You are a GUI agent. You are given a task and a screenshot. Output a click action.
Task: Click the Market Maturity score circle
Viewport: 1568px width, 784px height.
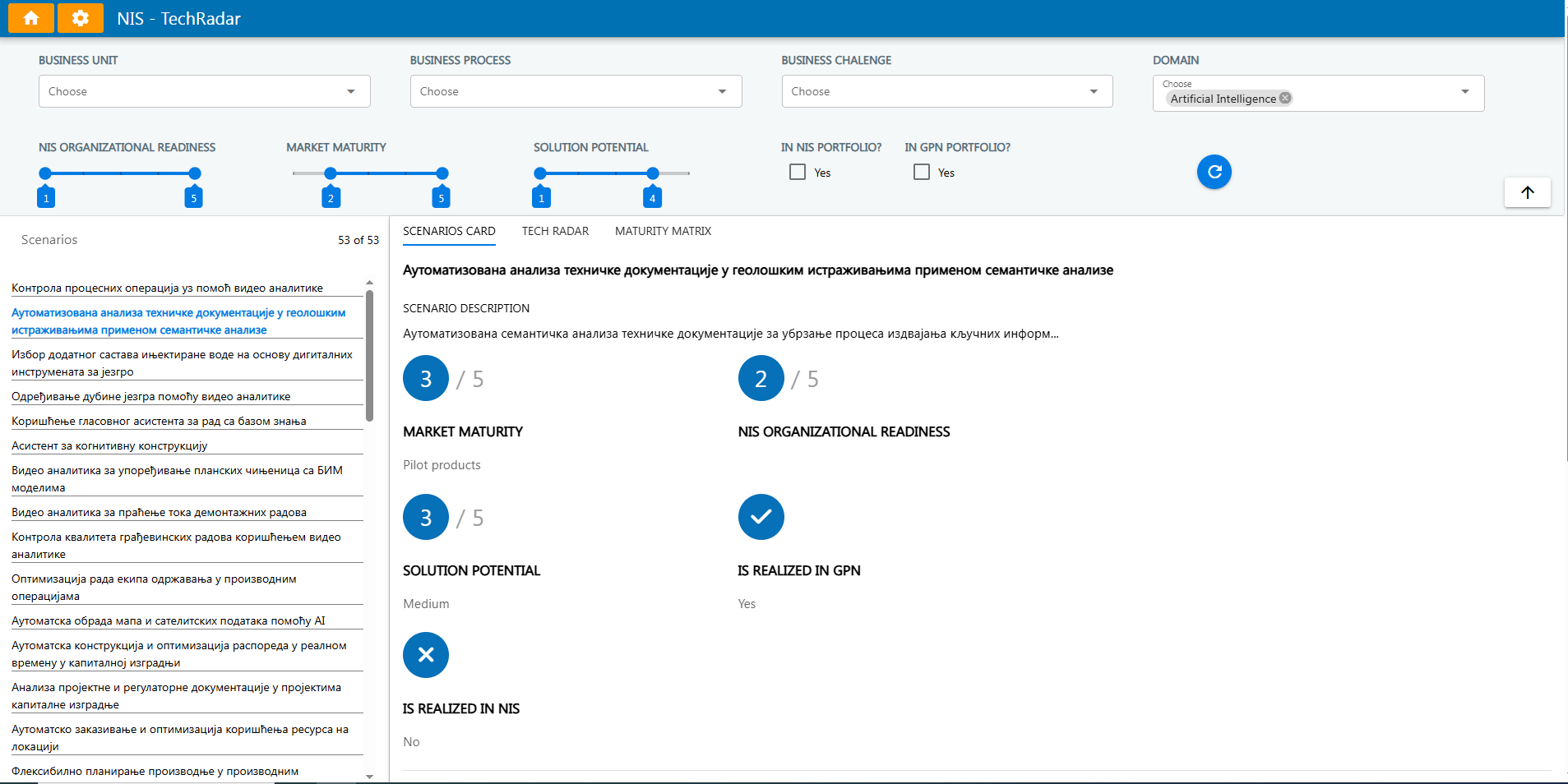click(x=426, y=378)
